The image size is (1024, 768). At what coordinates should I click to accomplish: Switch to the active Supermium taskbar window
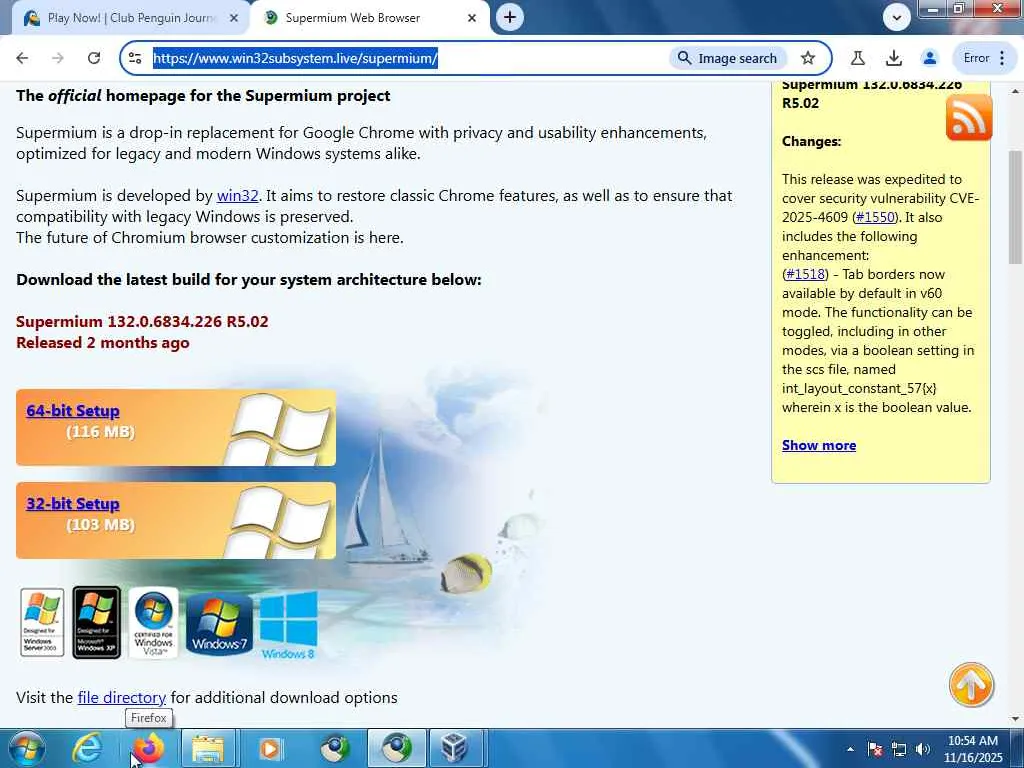[x=396, y=748]
